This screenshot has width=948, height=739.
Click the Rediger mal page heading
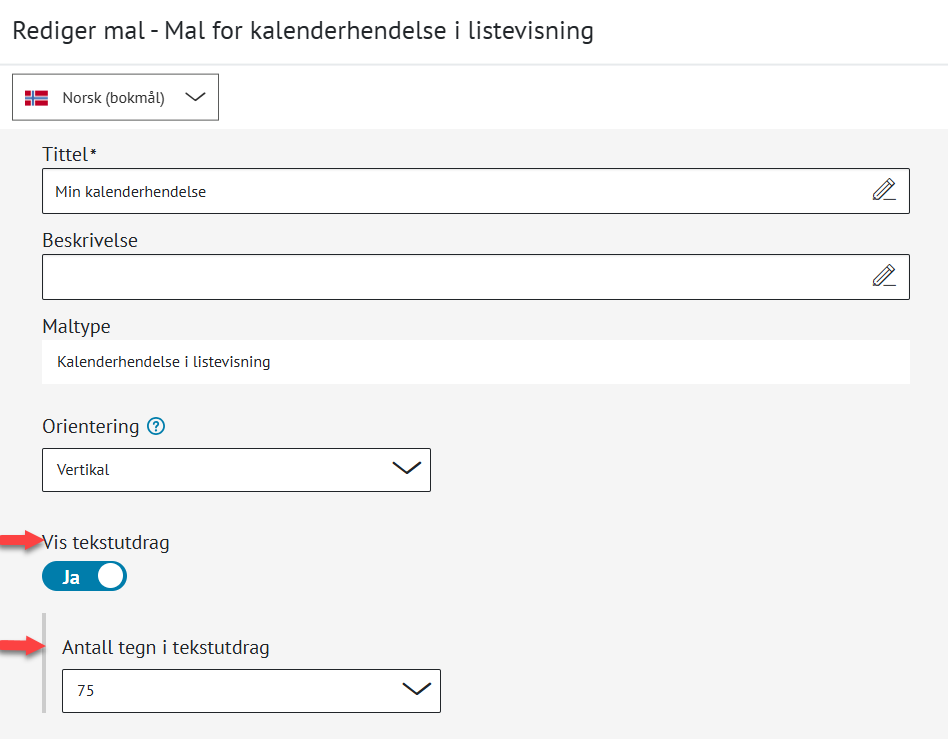click(302, 31)
